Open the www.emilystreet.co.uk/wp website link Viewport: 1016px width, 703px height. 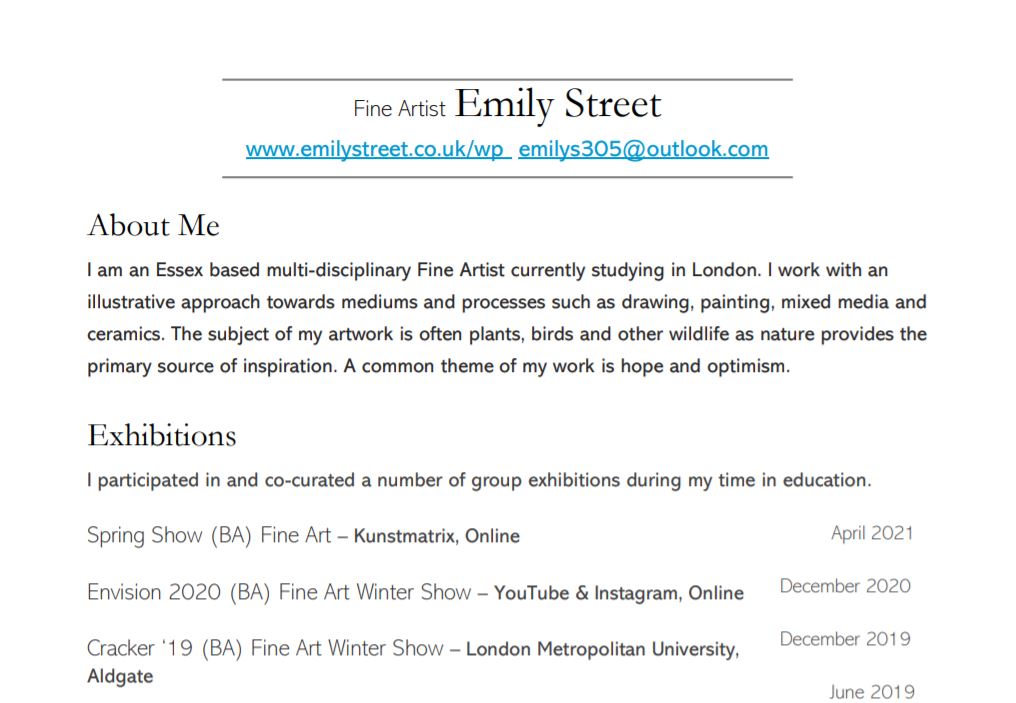click(x=378, y=149)
